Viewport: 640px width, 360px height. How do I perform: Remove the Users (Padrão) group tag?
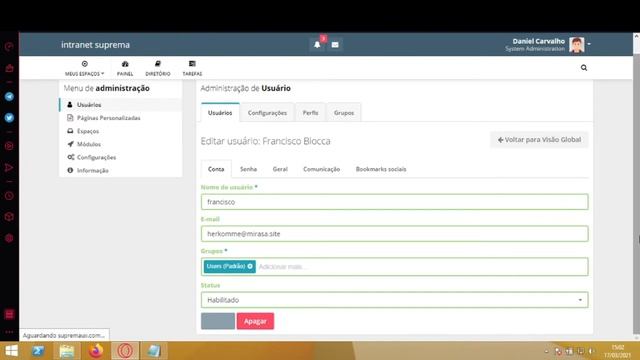[250, 266]
